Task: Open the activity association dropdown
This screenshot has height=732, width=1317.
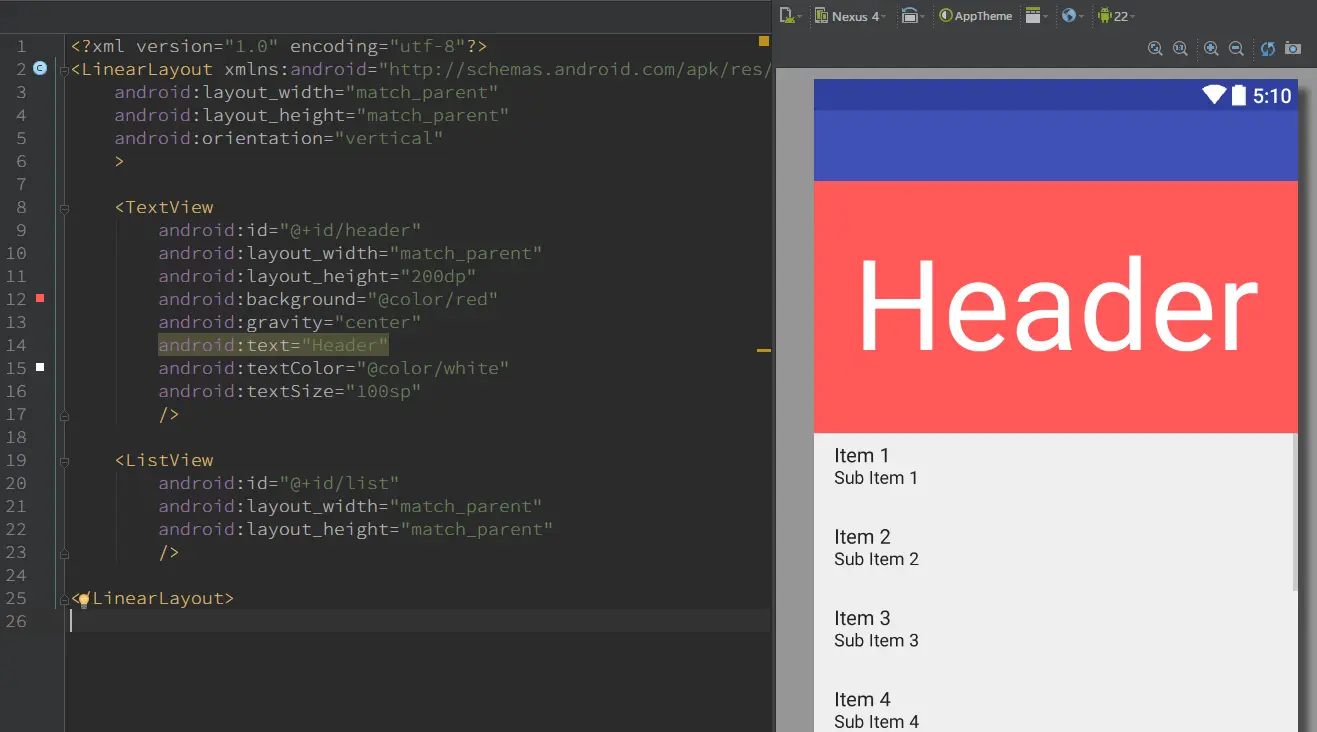Action: pos(1036,16)
